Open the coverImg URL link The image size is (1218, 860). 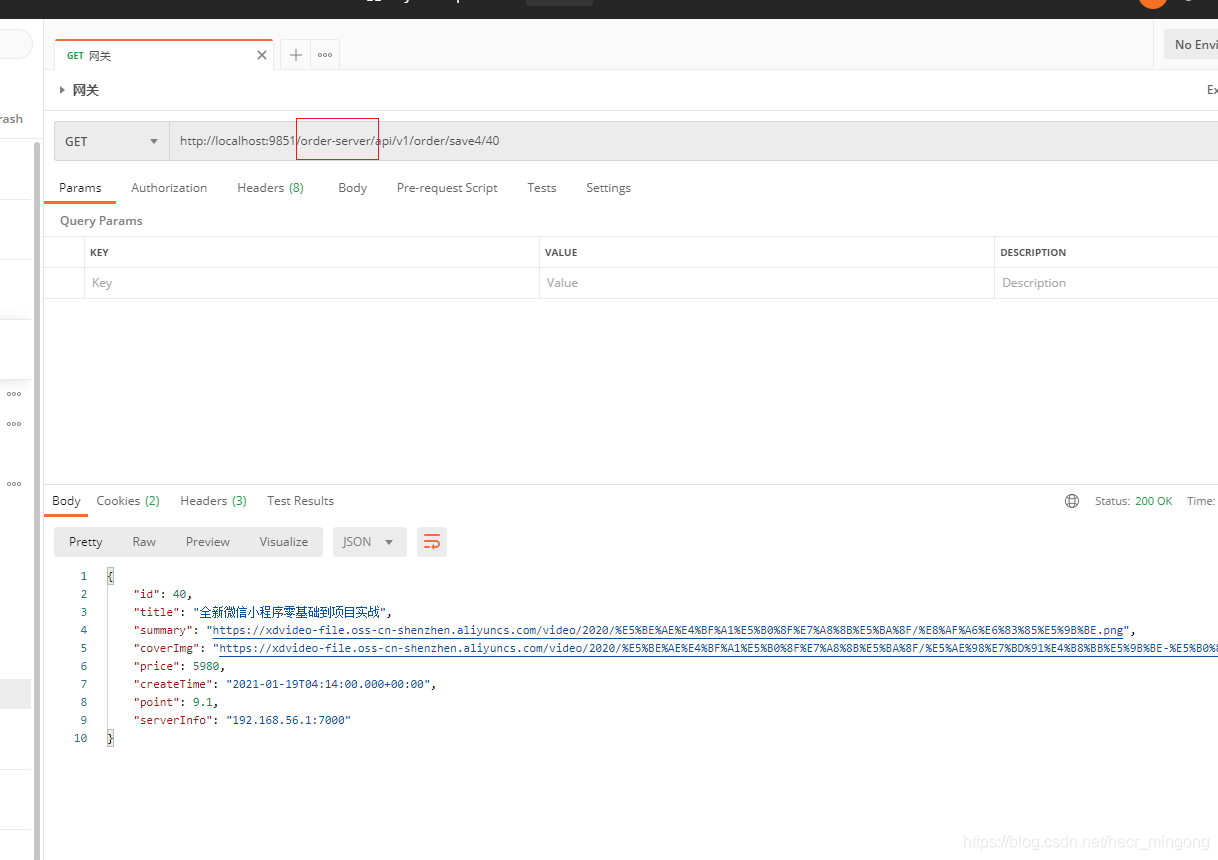pyautogui.click(x=718, y=648)
